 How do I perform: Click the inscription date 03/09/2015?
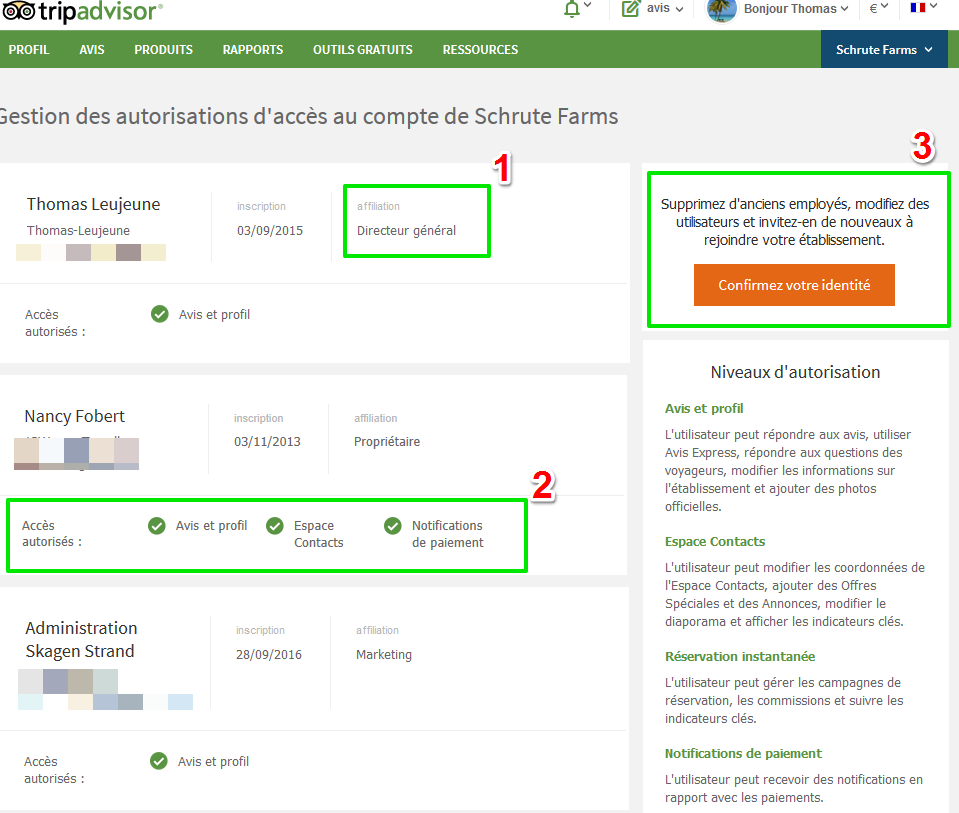[x=270, y=231]
